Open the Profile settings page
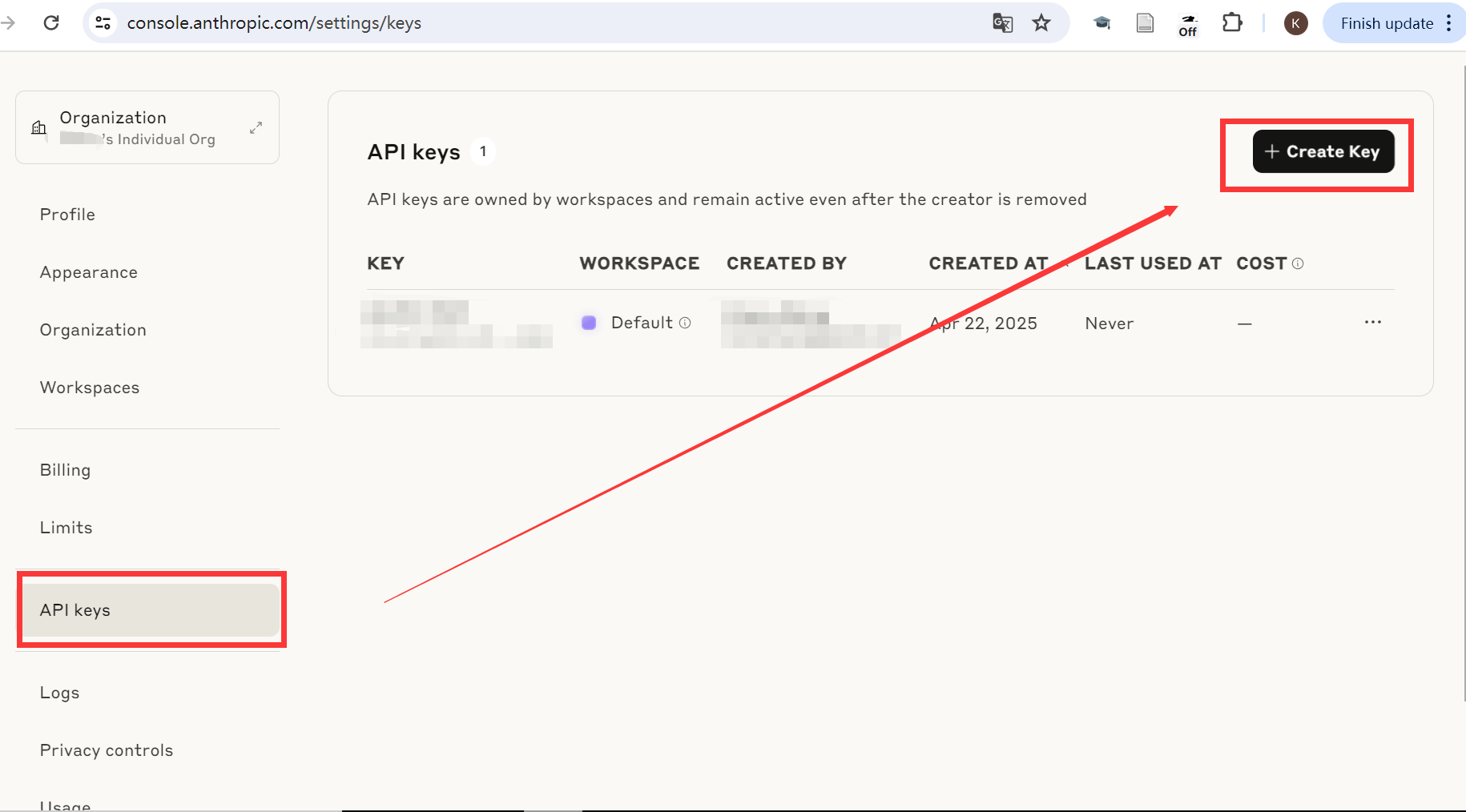 tap(67, 215)
